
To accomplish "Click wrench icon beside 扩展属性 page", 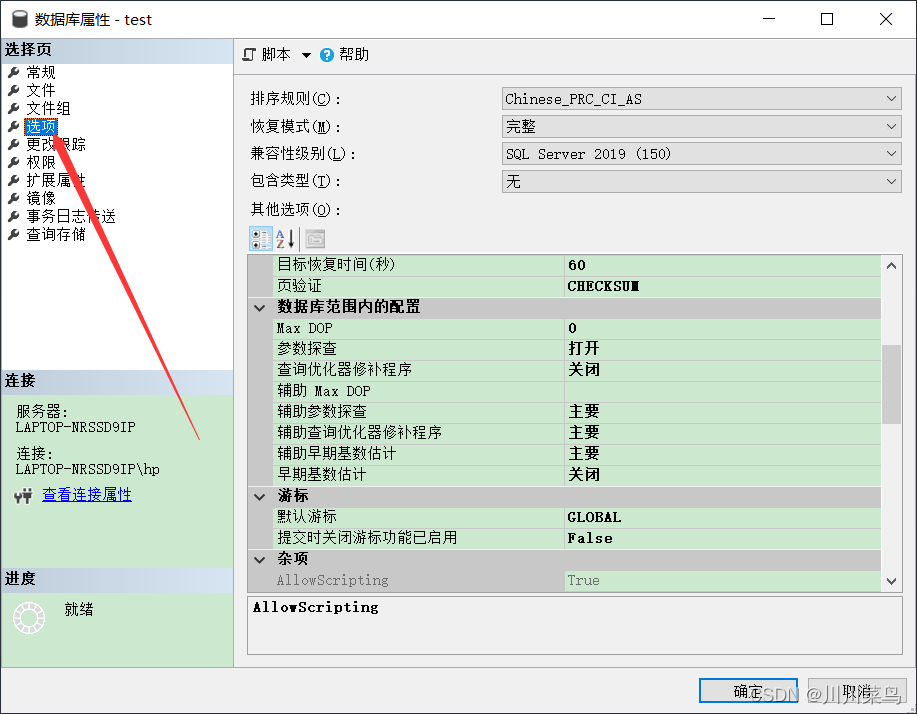I will click(x=13, y=180).
